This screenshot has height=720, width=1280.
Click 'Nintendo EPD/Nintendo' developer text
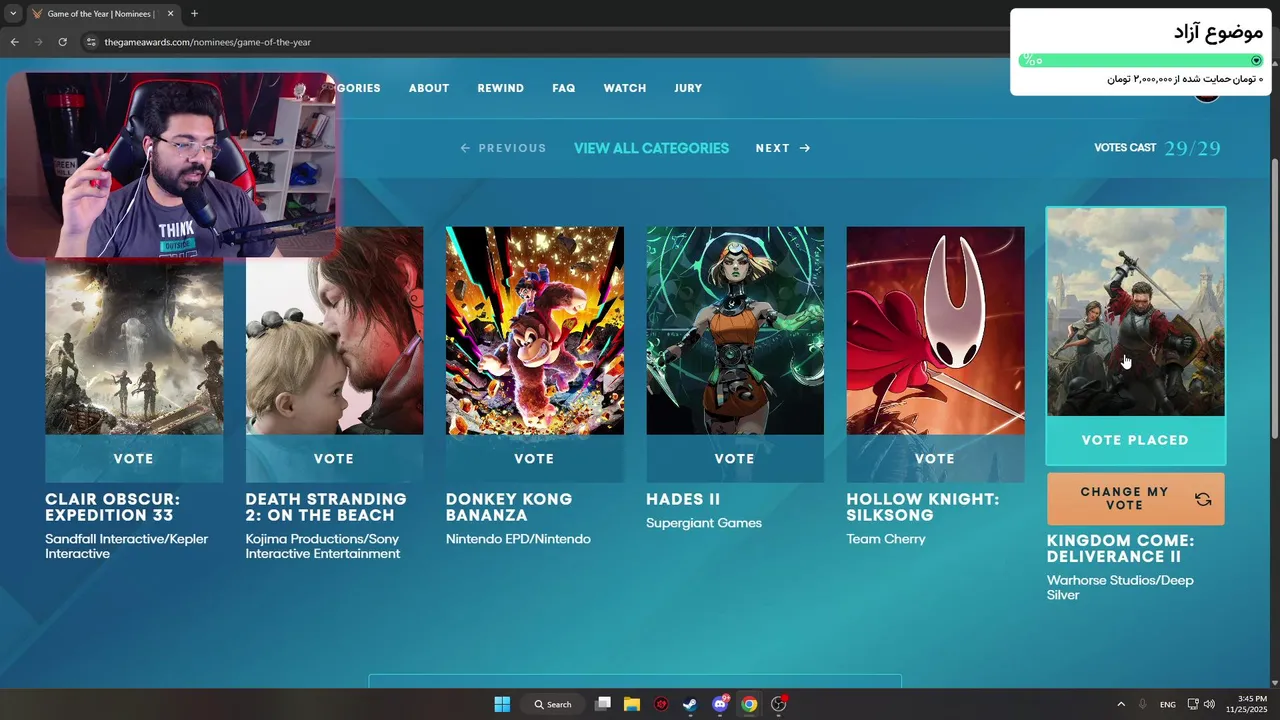pos(518,539)
